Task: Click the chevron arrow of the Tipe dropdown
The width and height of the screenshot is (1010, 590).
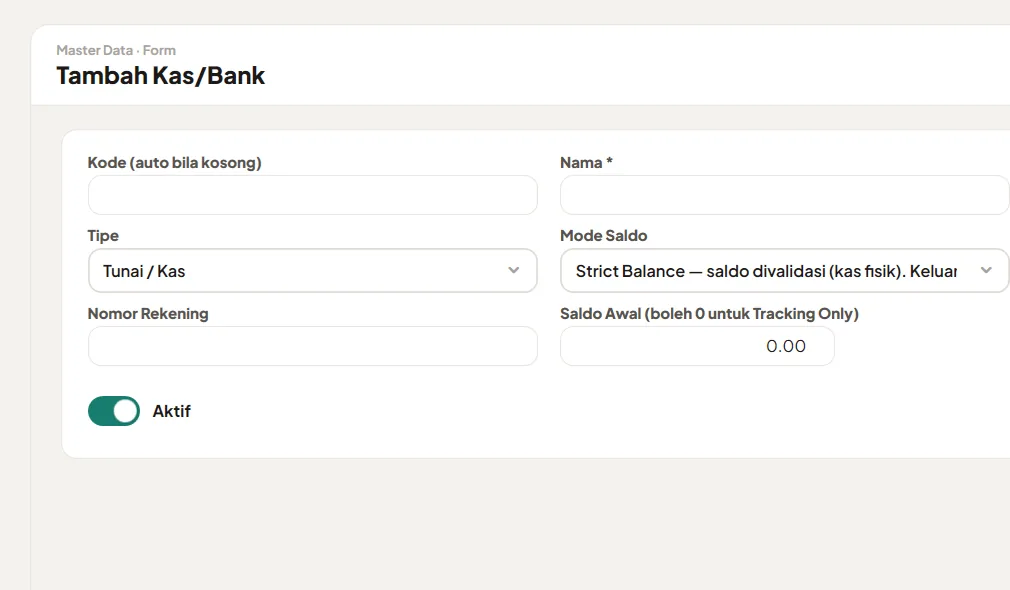Action: 513,271
